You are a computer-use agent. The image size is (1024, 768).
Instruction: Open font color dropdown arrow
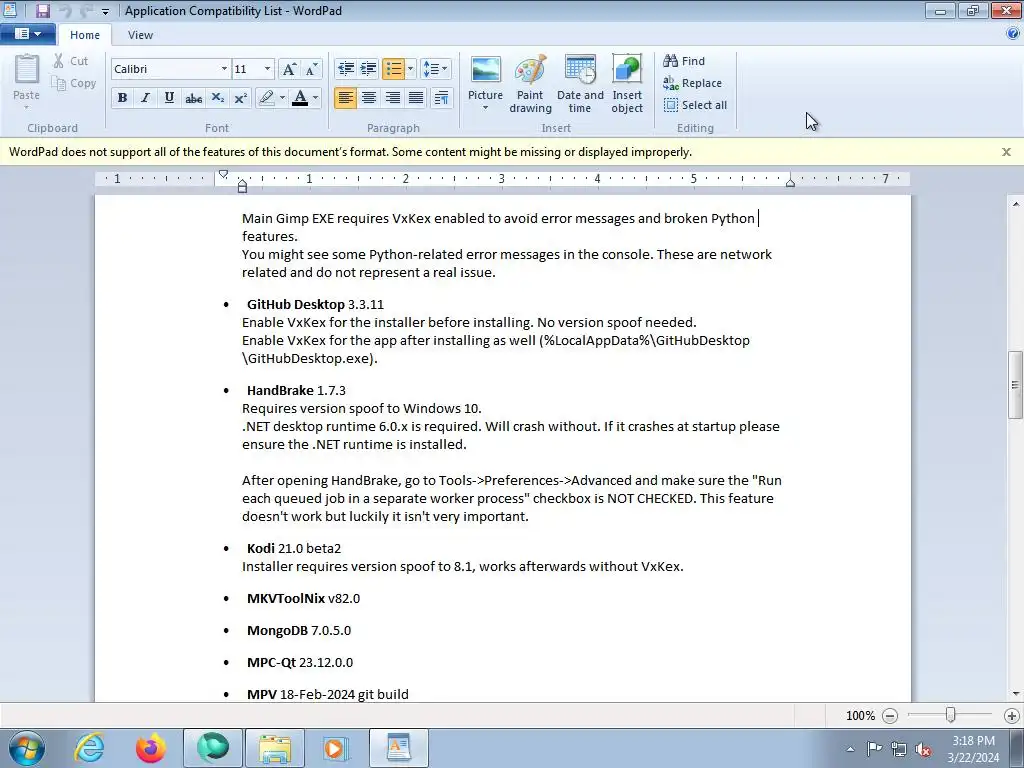tap(315, 98)
